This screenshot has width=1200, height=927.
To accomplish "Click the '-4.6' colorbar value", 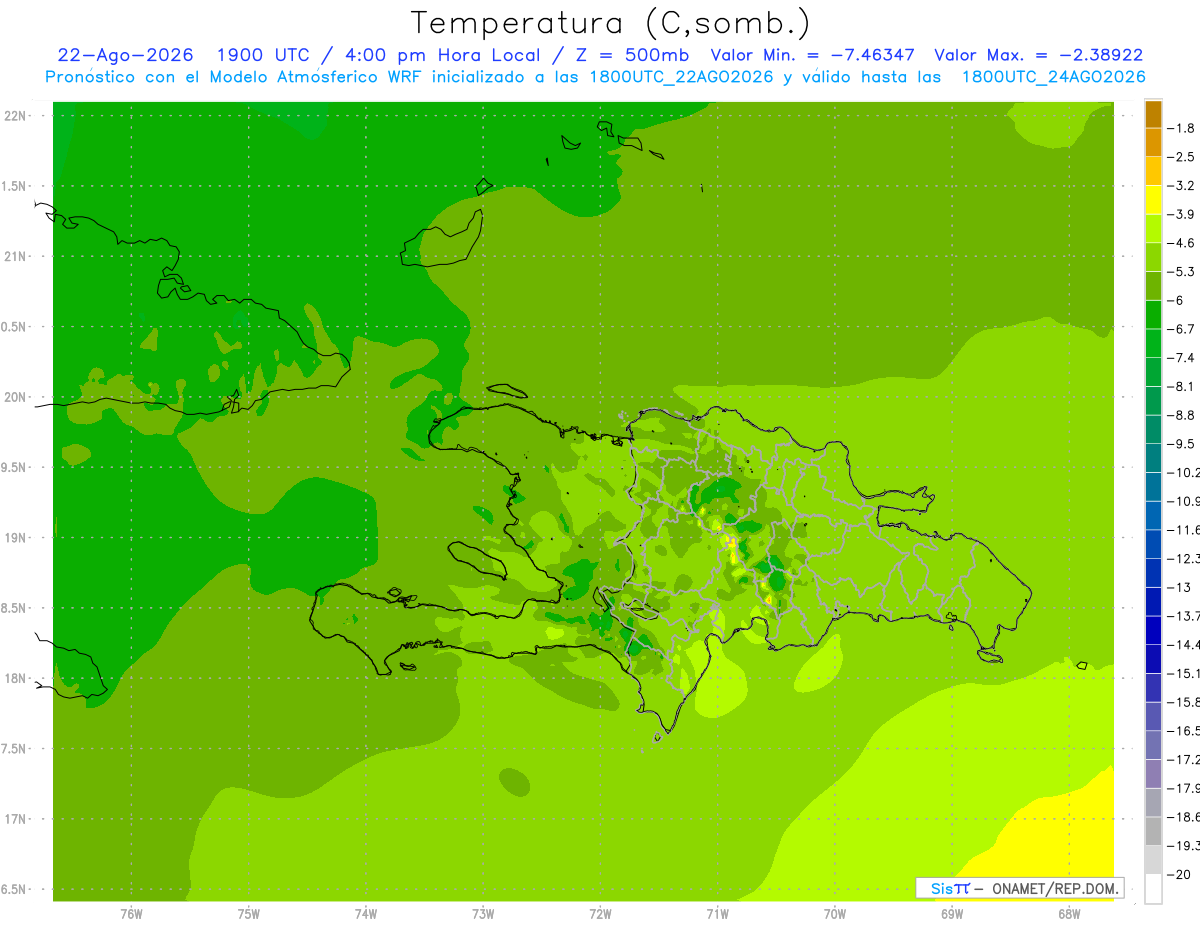I will pyautogui.click(x=1181, y=243).
